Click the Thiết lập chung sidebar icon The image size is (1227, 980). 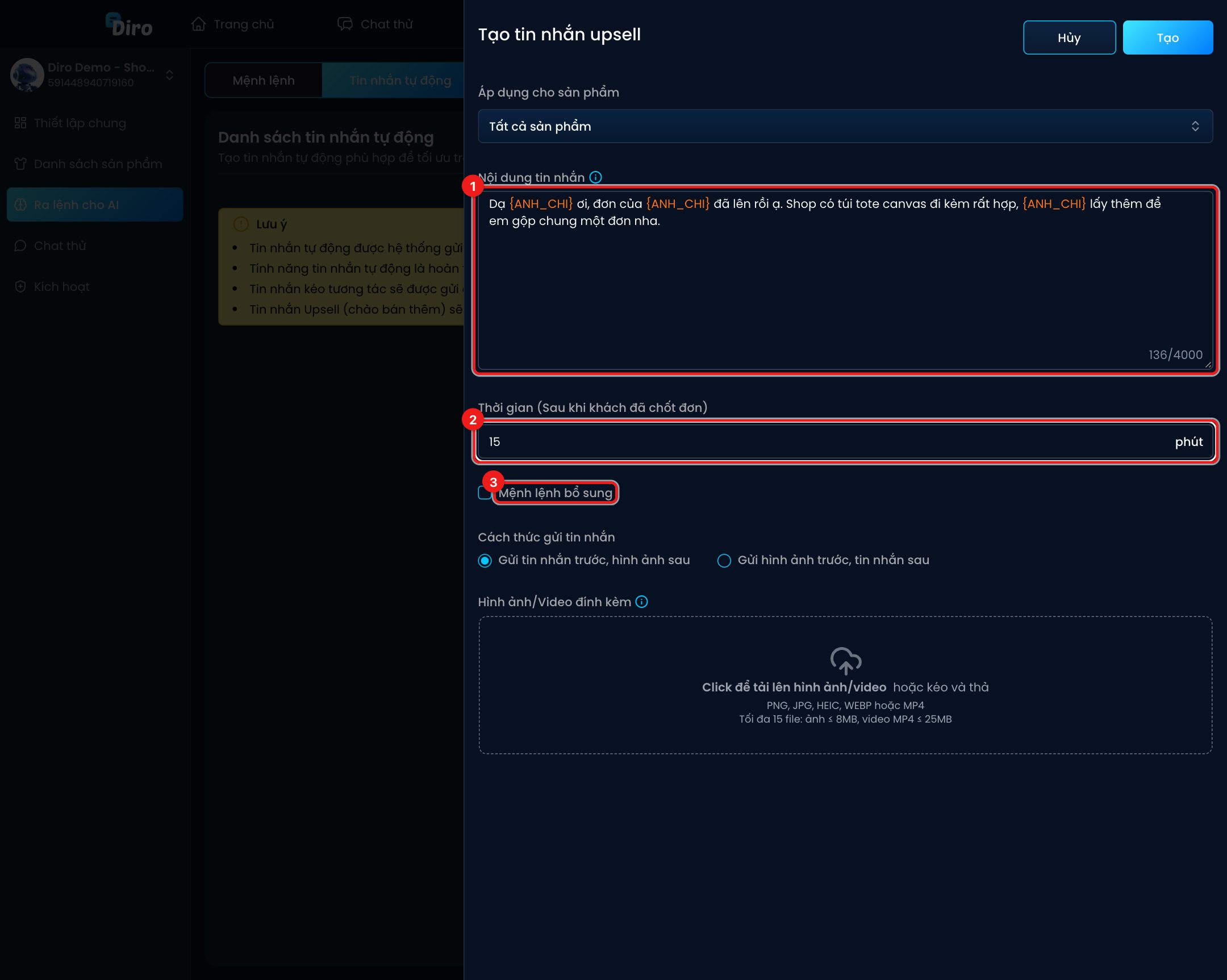[20, 123]
